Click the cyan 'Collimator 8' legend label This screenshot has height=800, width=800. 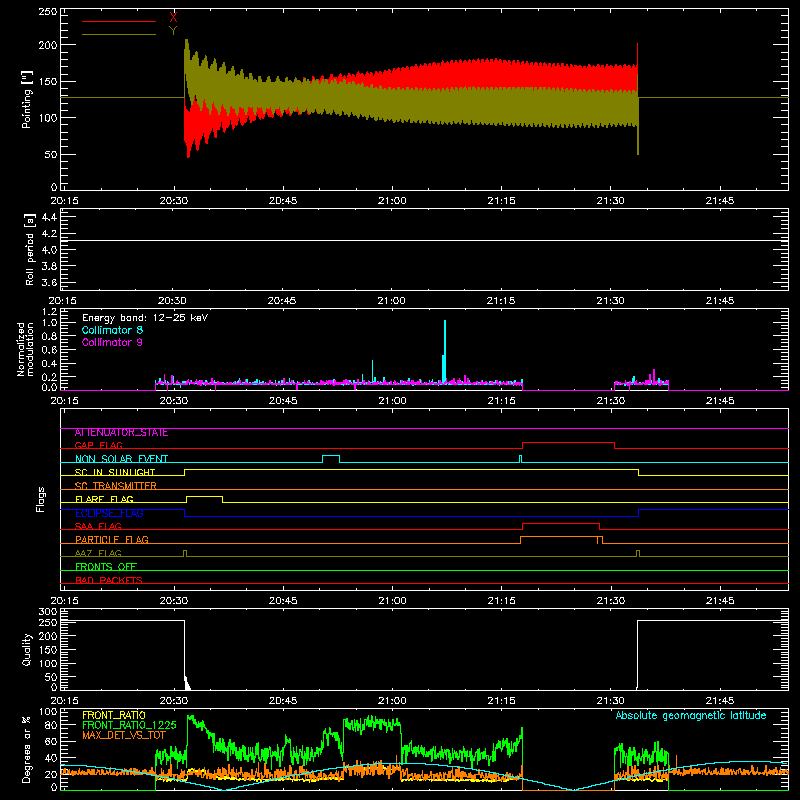(112, 330)
